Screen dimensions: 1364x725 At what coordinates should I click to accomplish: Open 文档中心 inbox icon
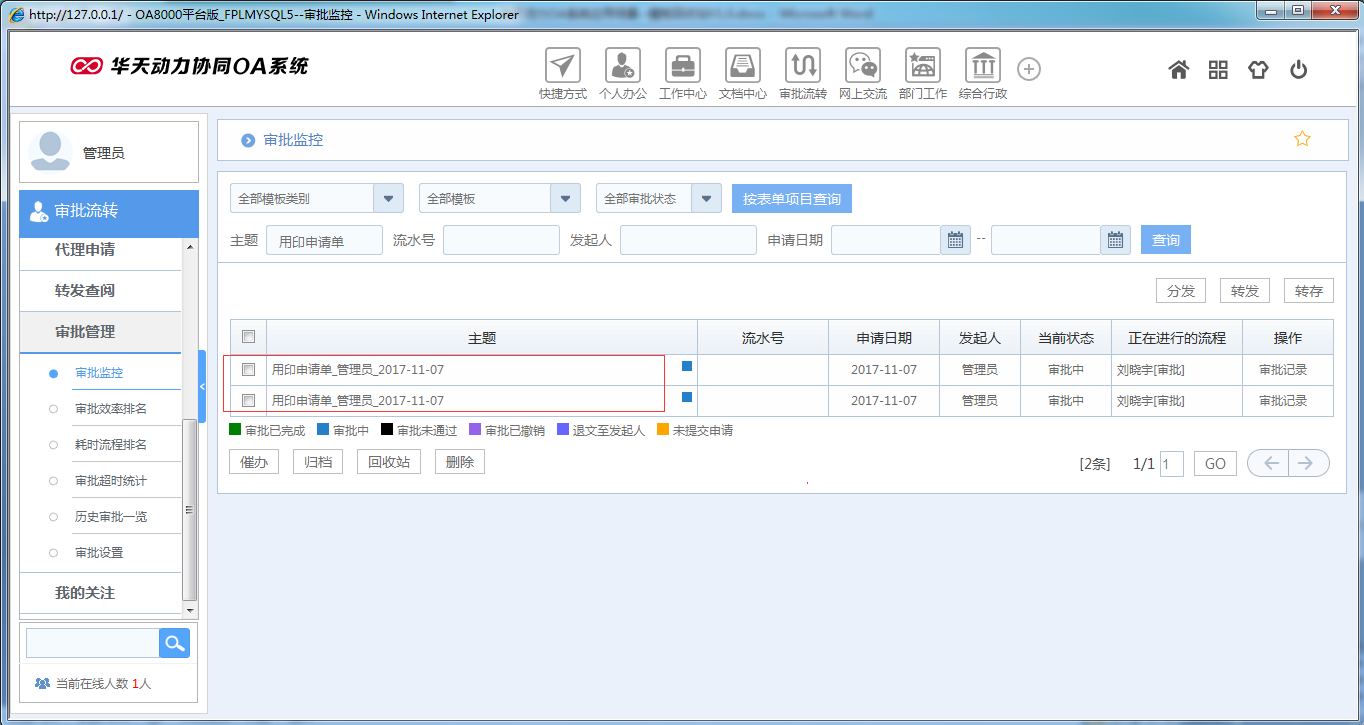[742, 66]
